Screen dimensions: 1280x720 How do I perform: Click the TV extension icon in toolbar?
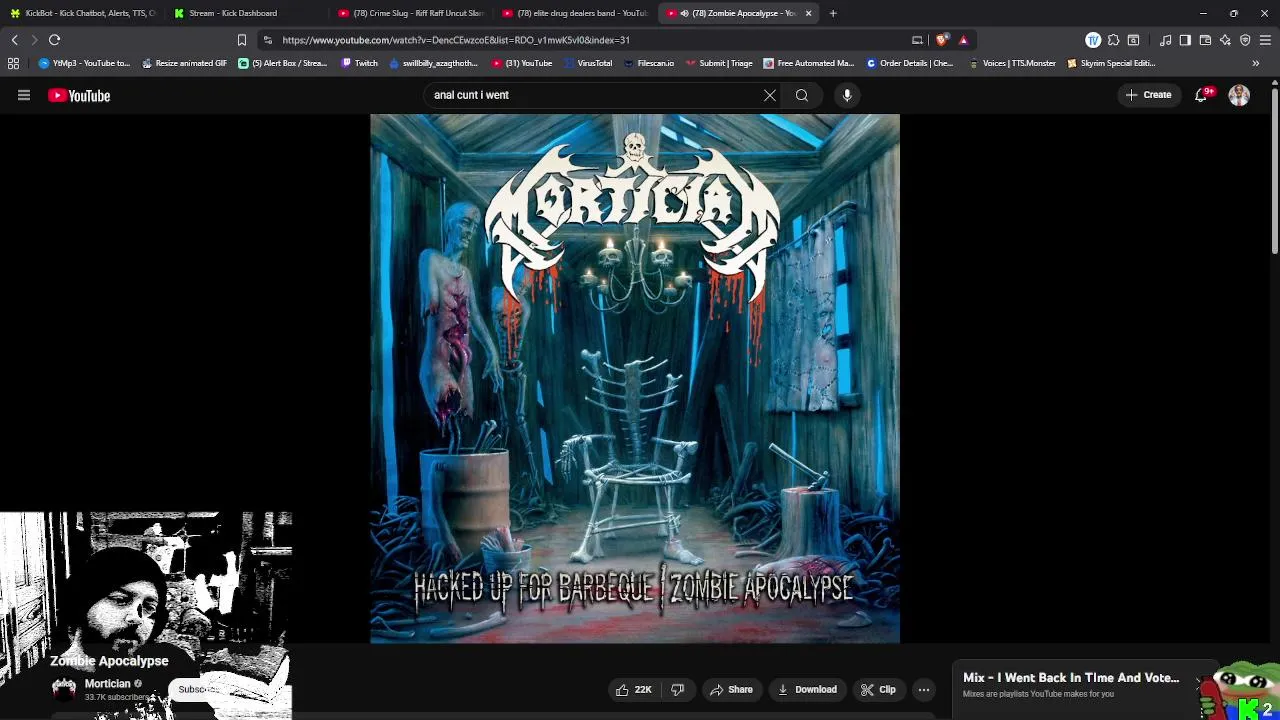click(x=1093, y=40)
